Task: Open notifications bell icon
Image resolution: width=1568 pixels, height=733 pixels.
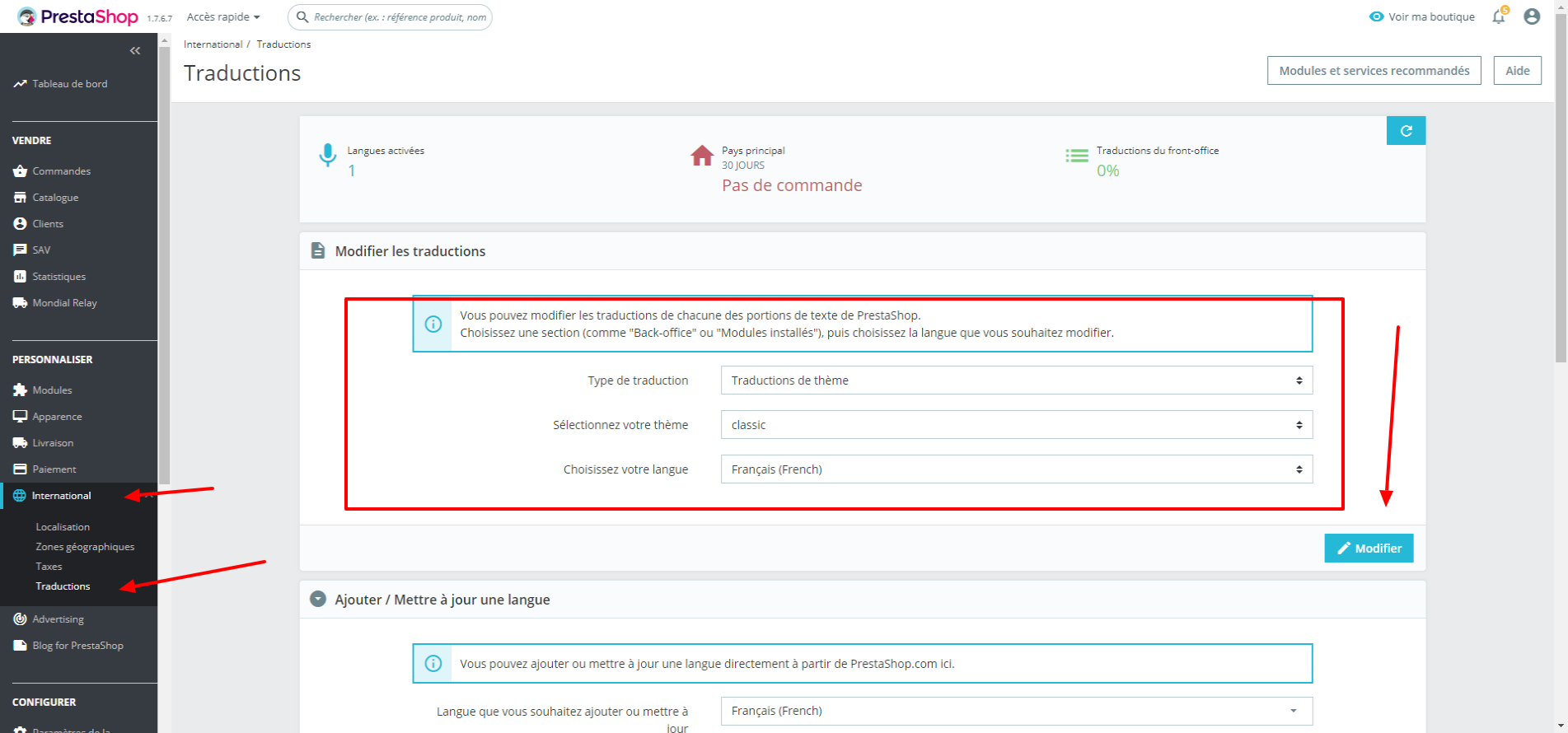Action: pyautogui.click(x=1499, y=16)
